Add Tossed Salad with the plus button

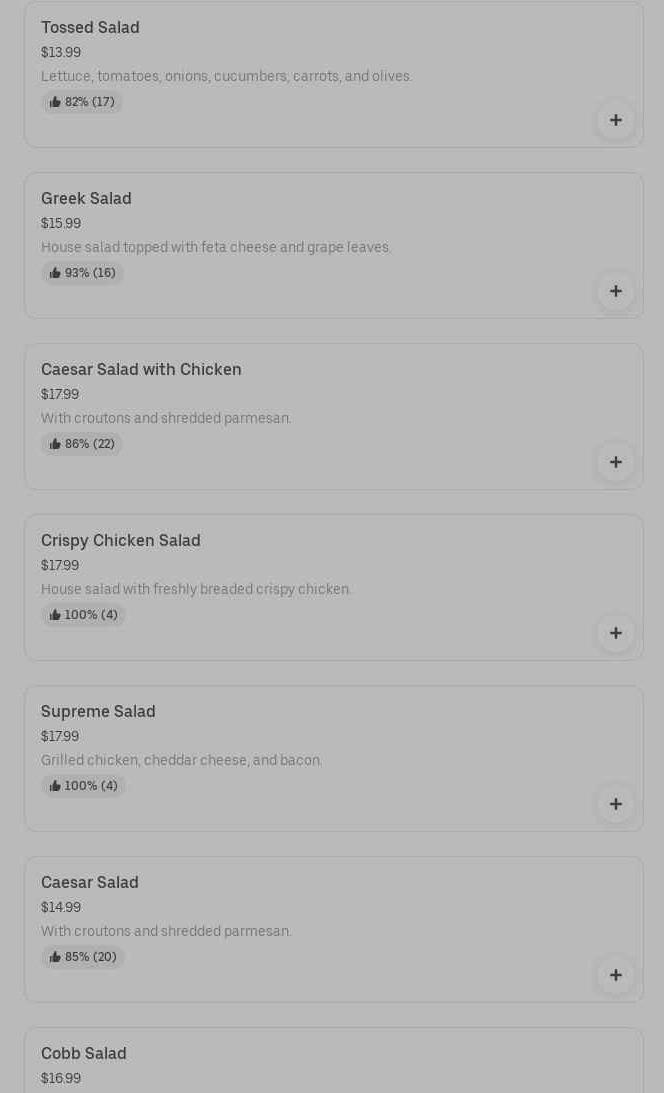point(615,120)
